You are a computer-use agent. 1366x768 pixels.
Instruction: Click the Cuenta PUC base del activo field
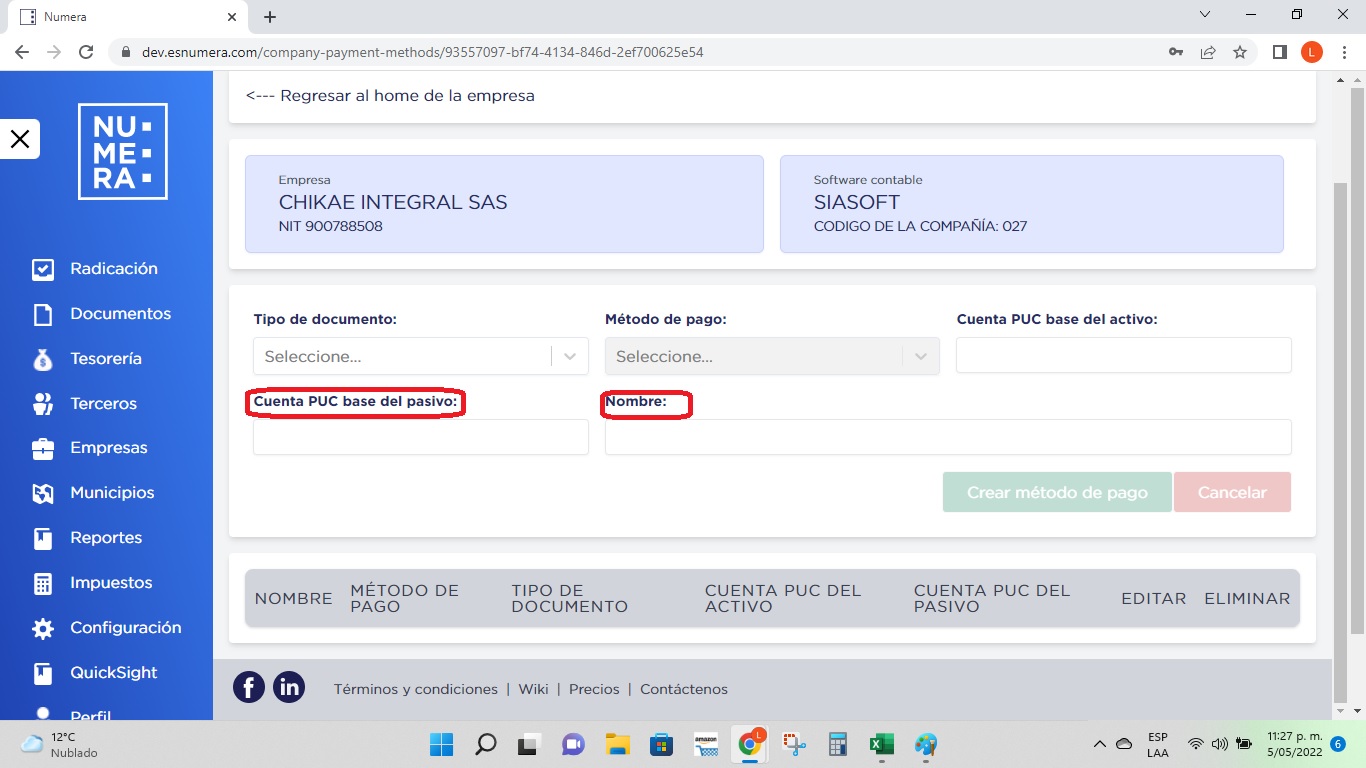[1123, 355]
